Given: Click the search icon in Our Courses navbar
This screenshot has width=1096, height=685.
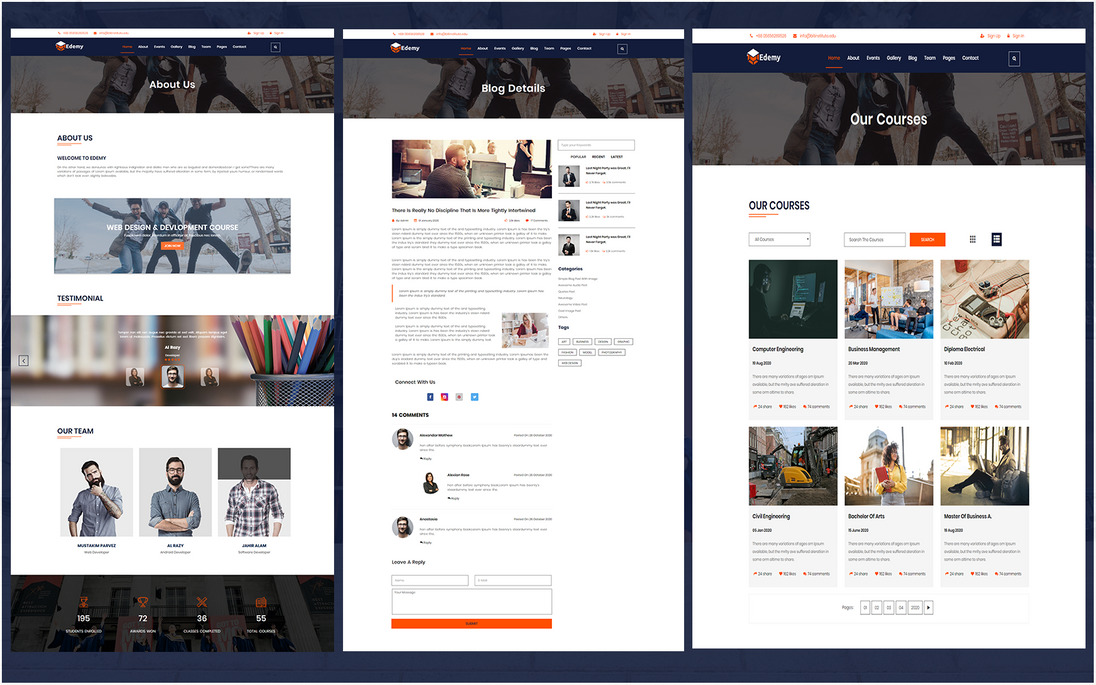Looking at the screenshot, I should pyautogui.click(x=1013, y=59).
